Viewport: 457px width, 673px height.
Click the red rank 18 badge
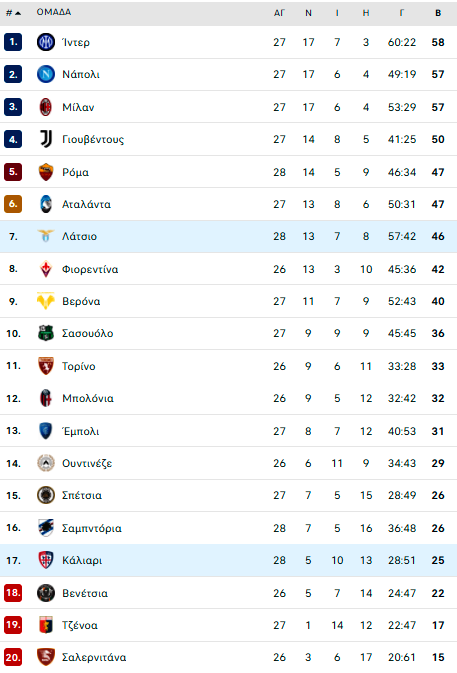click(13, 593)
